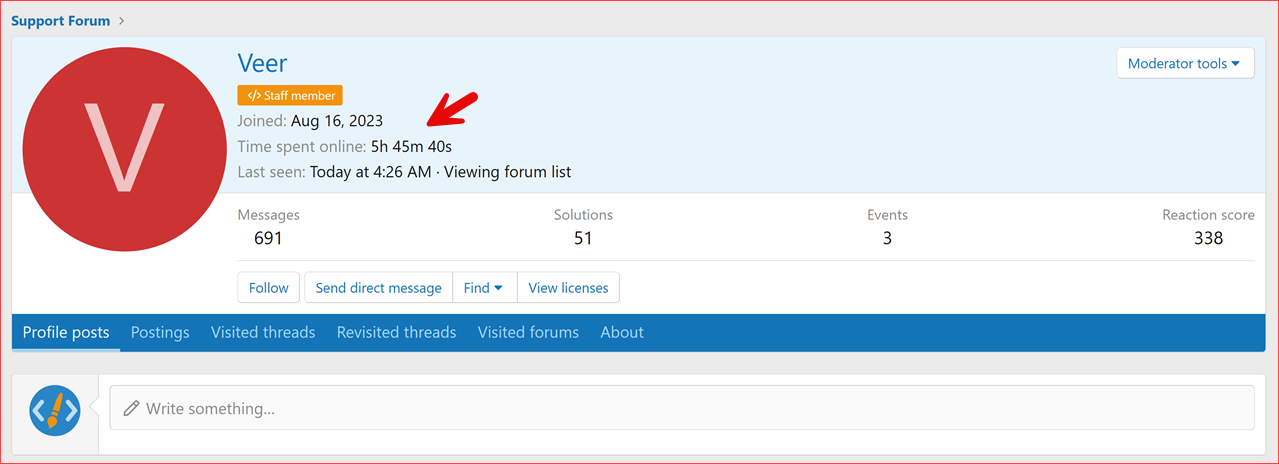The height and width of the screenshot is (464, 1279).
Task: Click the paintbrush code avatar icon
Action: [x=55, y=409]
